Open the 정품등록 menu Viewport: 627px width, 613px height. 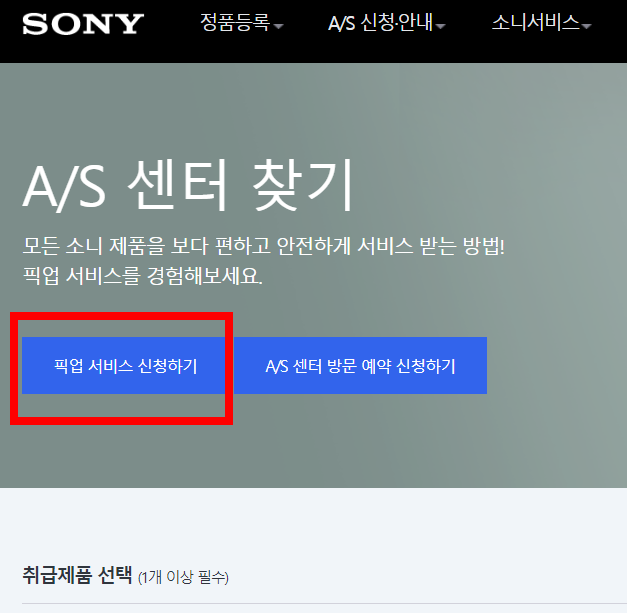coord(235,22)
